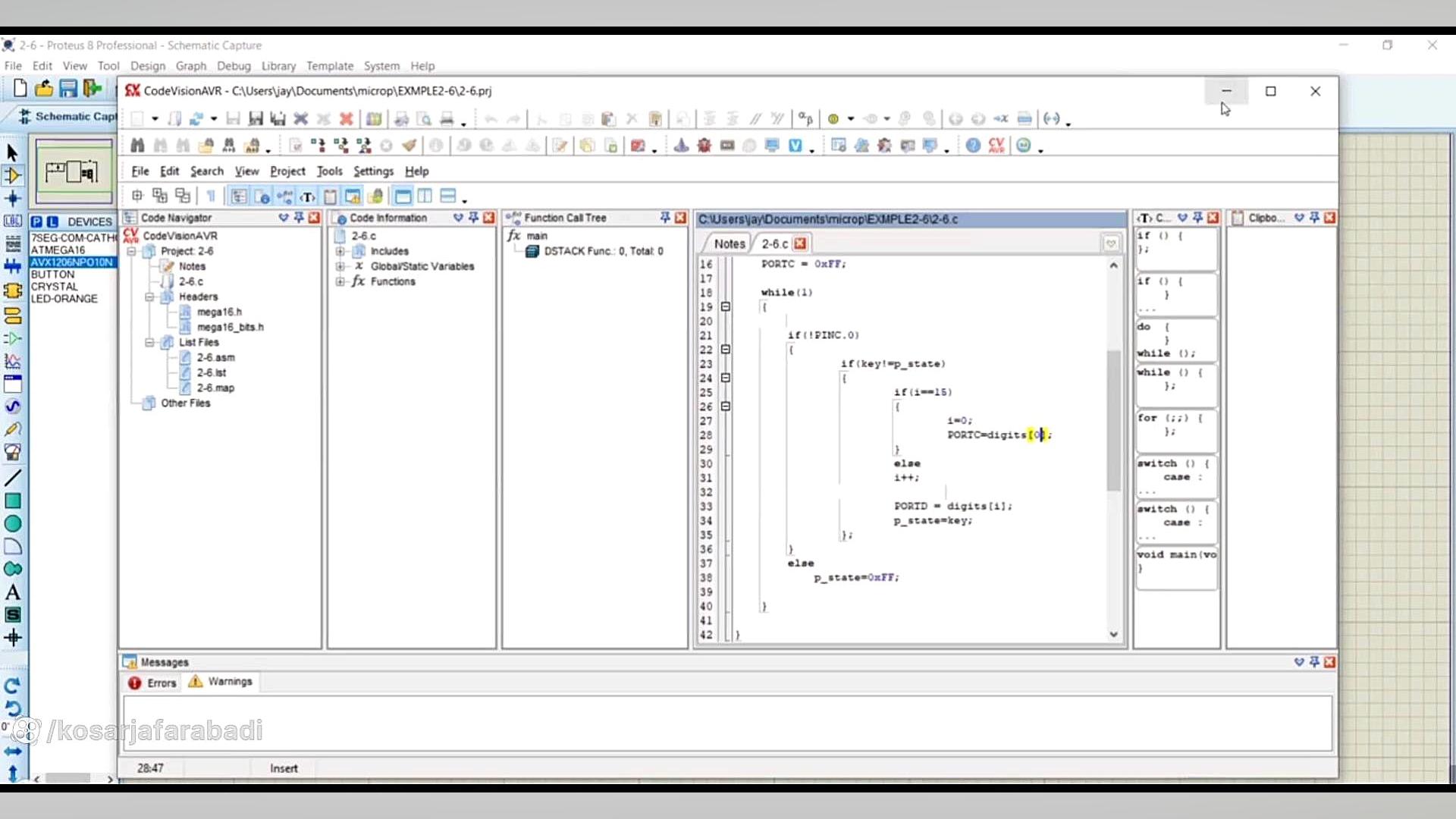Pin the Function Call Tree panel

pyautogui.click(x=665, y=218)
